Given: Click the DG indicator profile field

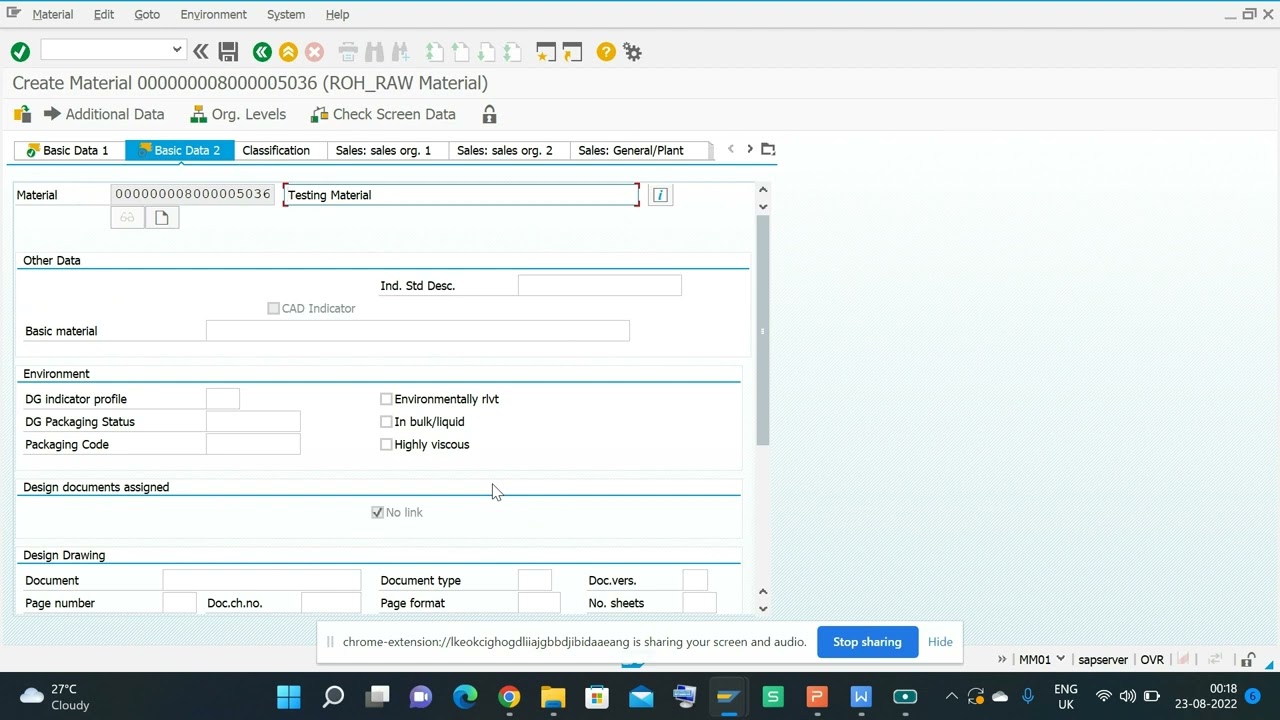Looking at the screenshot, I should tap(223, 399).
